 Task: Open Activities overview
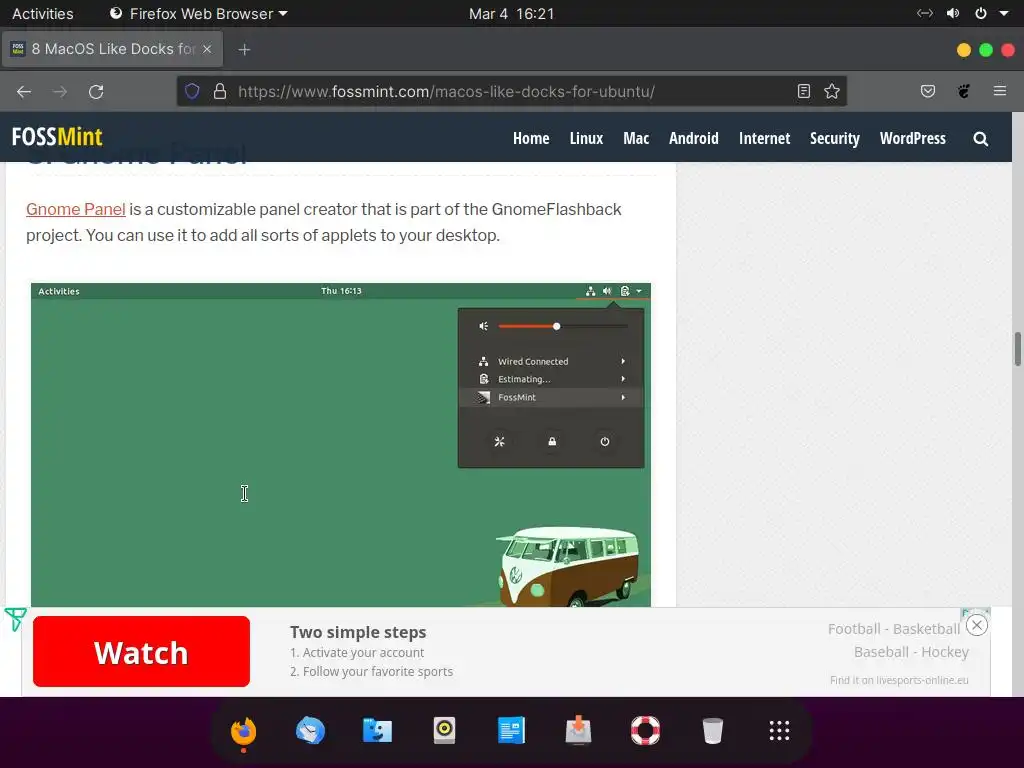(x=43, y=14)
